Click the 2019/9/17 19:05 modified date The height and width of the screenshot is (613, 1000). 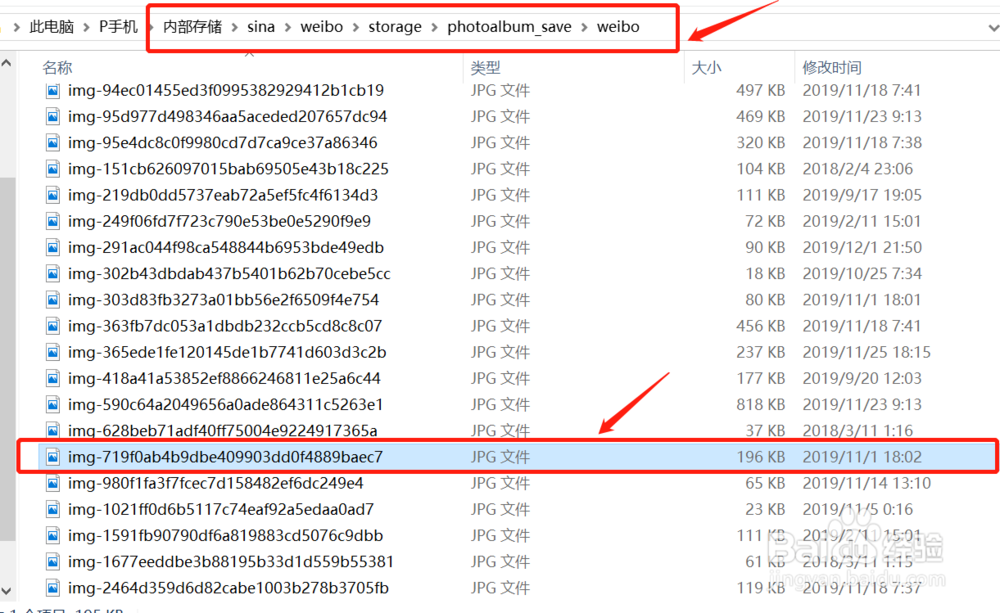[862, 195]
